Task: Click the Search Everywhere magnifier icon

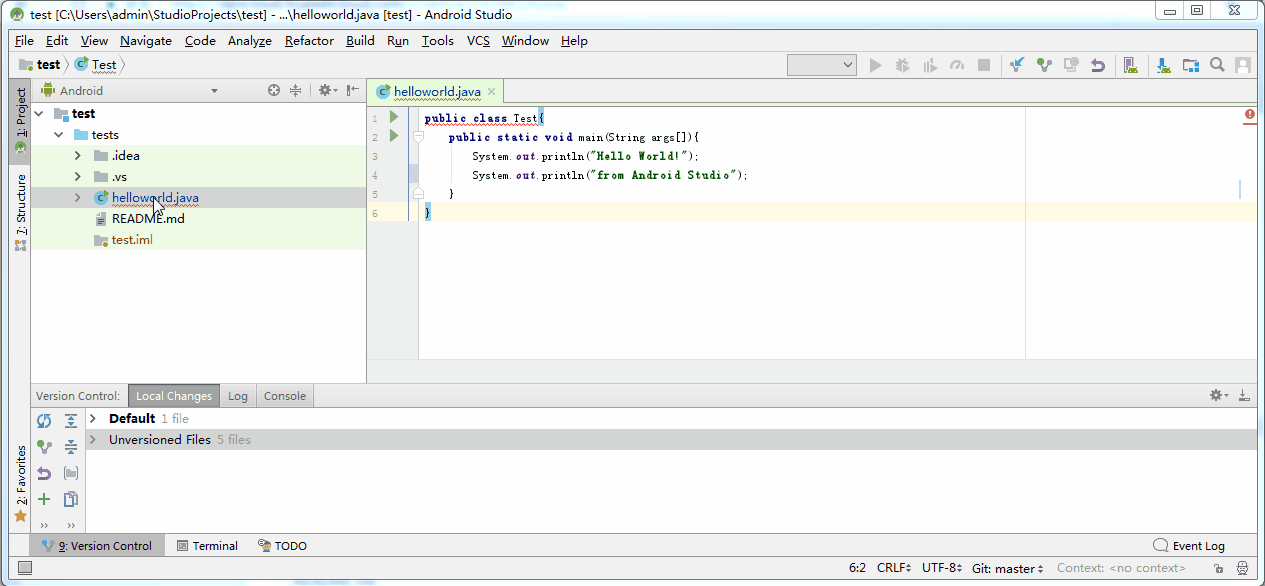Action: (1217, 65)
